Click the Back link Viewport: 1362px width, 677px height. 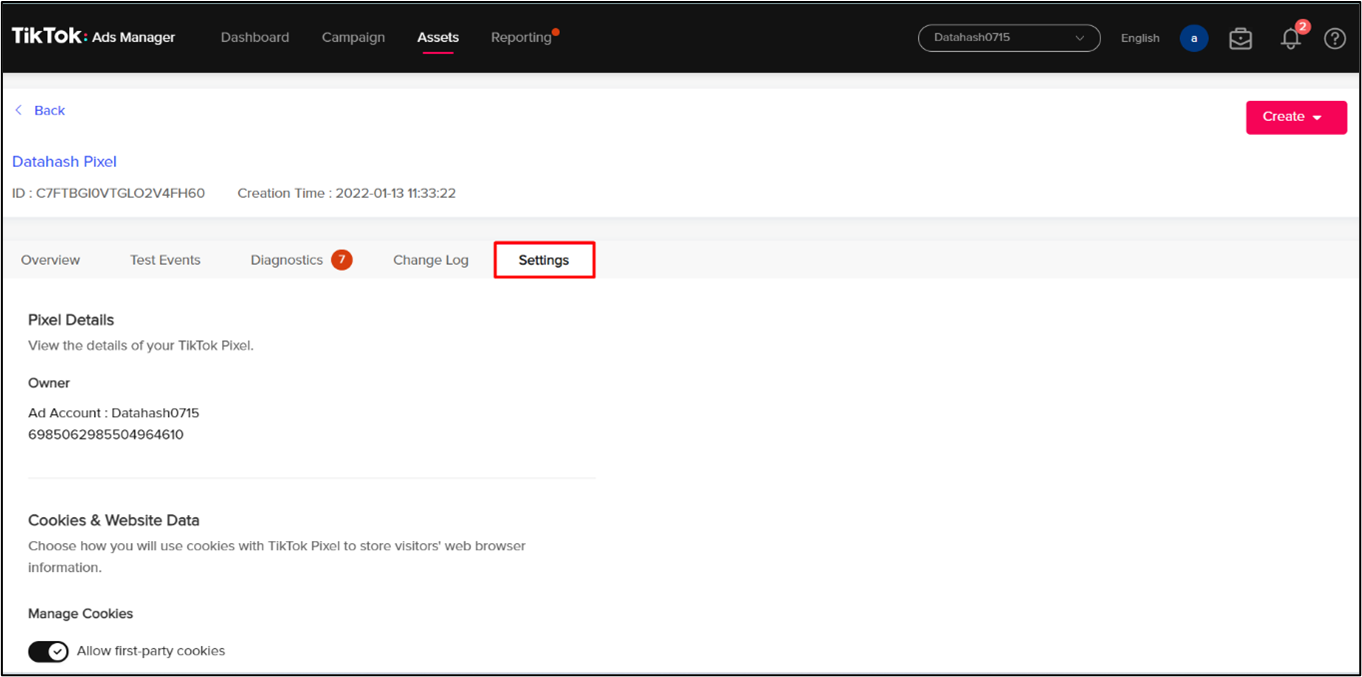[40, 110]
